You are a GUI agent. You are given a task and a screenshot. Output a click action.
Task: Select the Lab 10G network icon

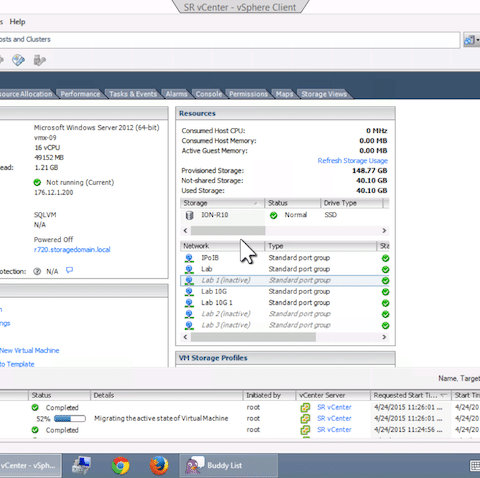coord(189,292)
